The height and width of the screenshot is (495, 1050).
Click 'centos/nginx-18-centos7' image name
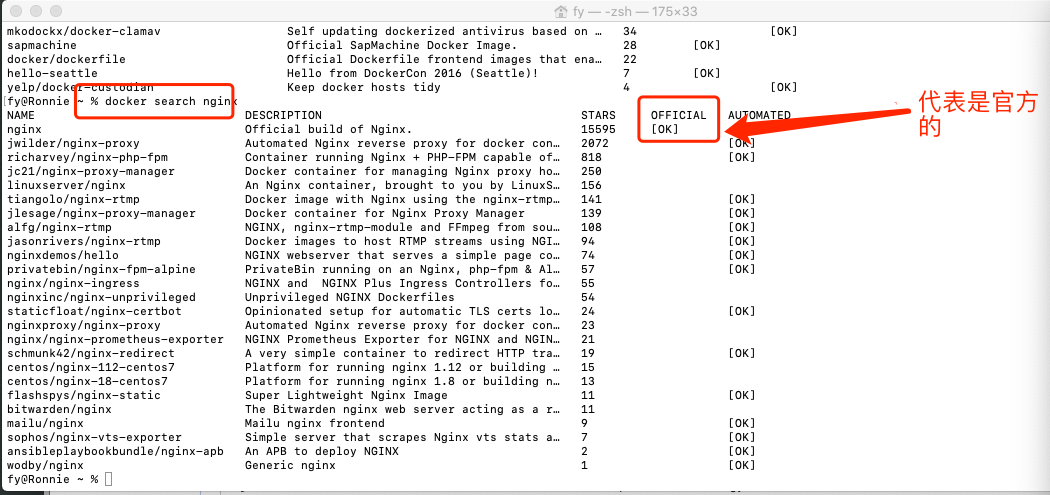(87, 382)
